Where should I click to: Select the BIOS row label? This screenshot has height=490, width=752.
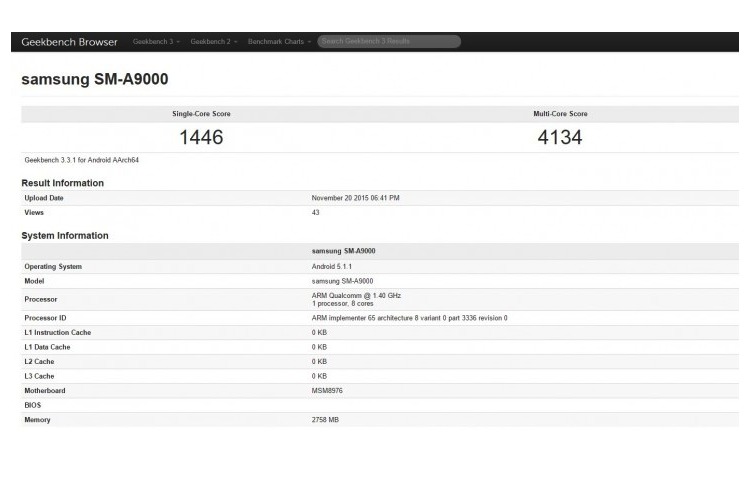pos(33,405)
